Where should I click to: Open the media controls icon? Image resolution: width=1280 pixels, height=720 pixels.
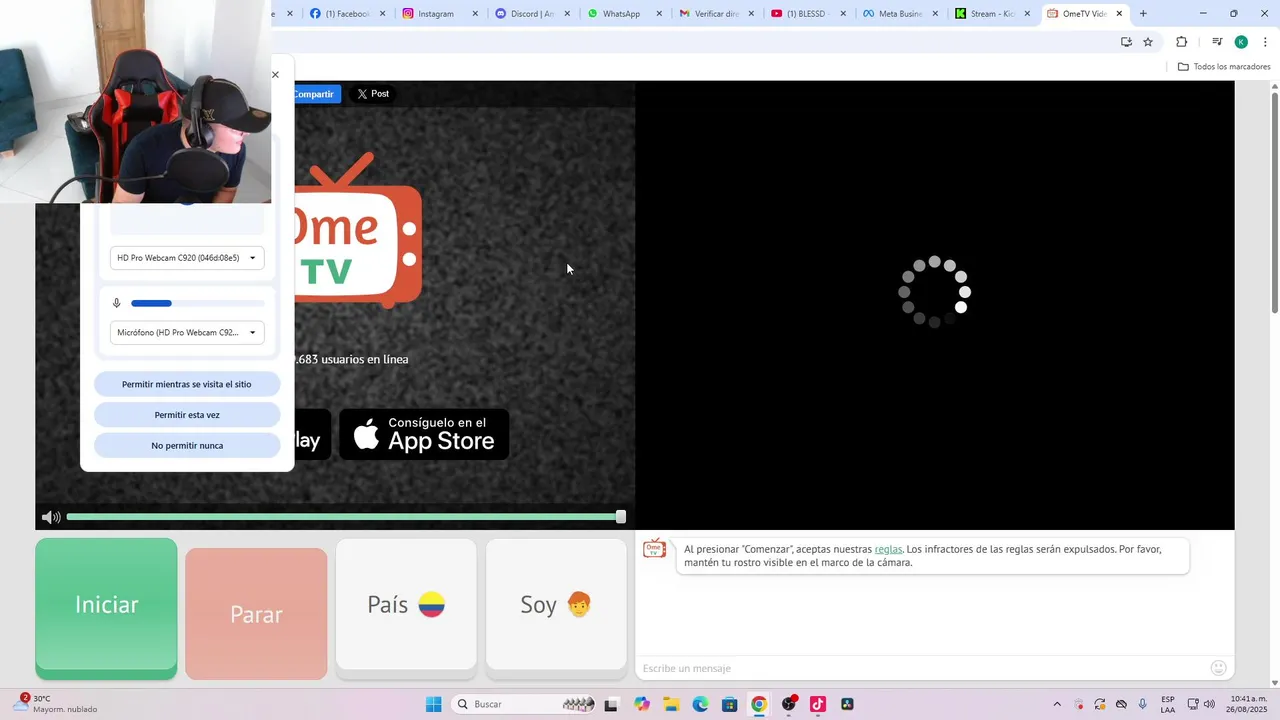[x=1217, y=42]
